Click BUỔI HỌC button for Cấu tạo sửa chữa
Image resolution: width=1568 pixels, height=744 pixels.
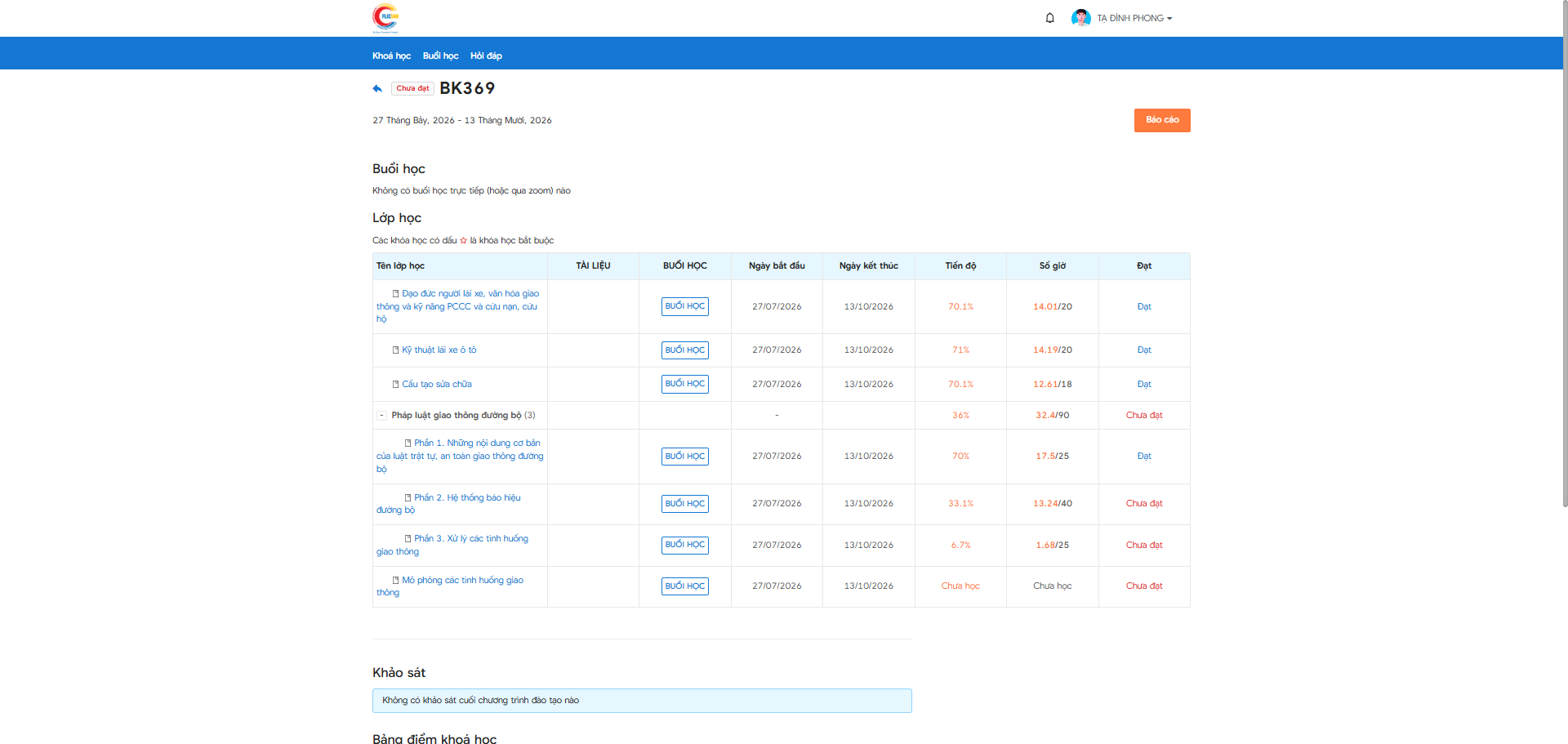coord(684,384)
